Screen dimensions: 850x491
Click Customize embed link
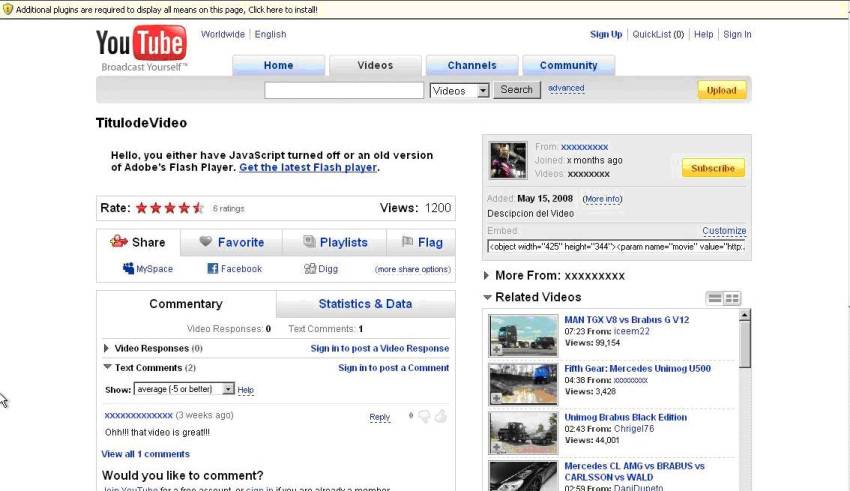tap(724, 230)
